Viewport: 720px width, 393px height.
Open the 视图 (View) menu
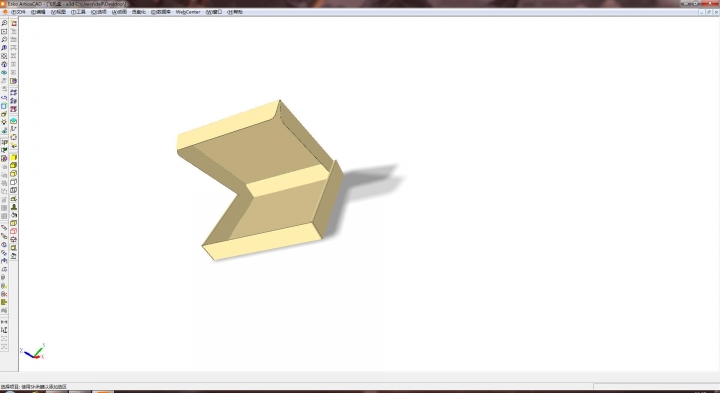point(58,12)
